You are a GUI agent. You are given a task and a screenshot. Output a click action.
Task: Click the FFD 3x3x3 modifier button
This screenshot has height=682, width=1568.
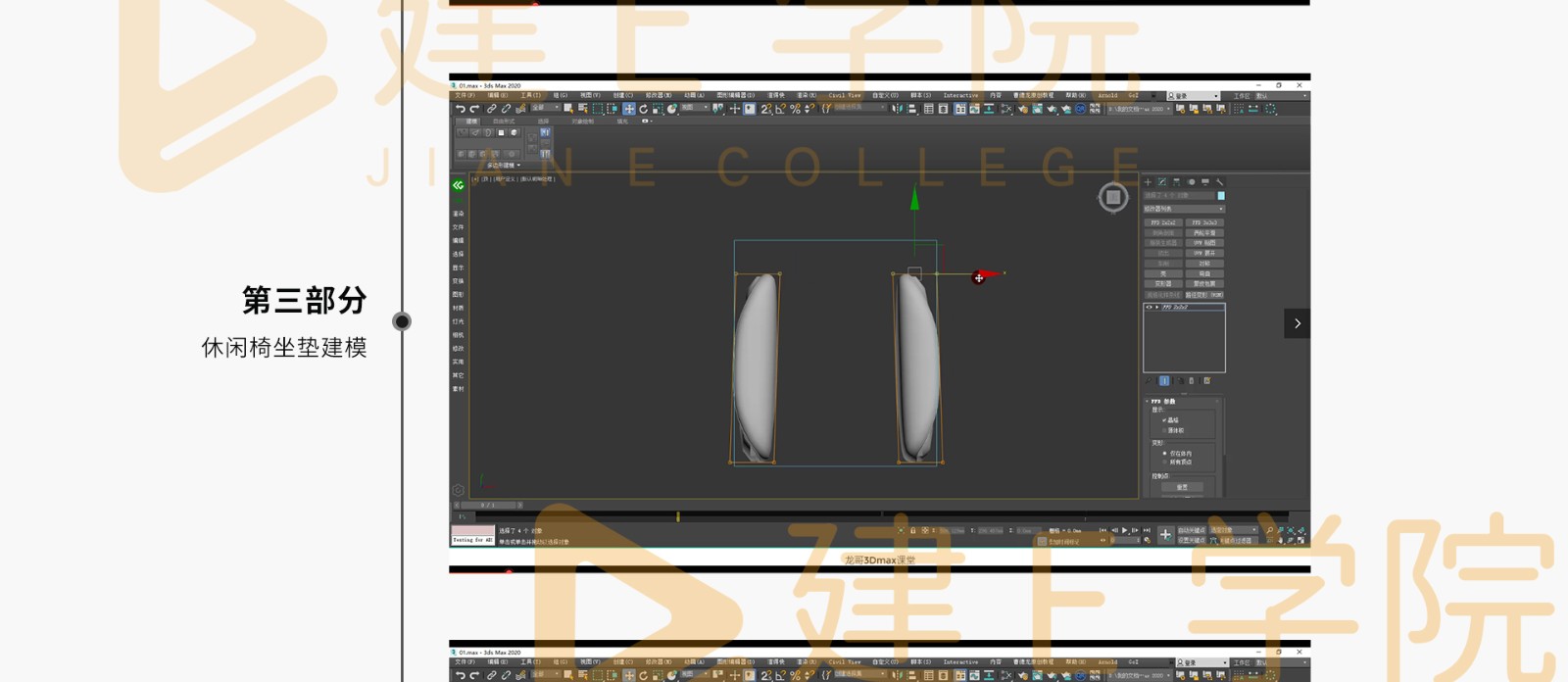point(1203,223)
